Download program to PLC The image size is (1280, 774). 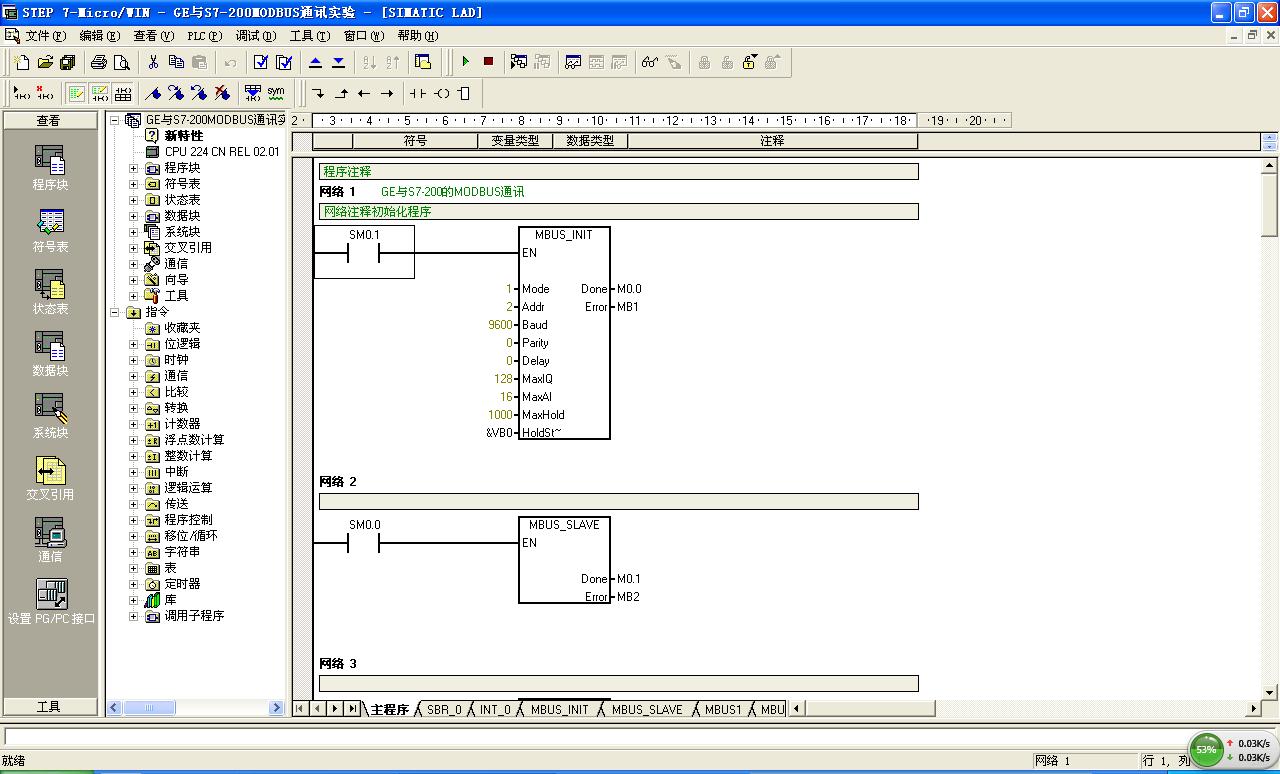click(338, 62)
